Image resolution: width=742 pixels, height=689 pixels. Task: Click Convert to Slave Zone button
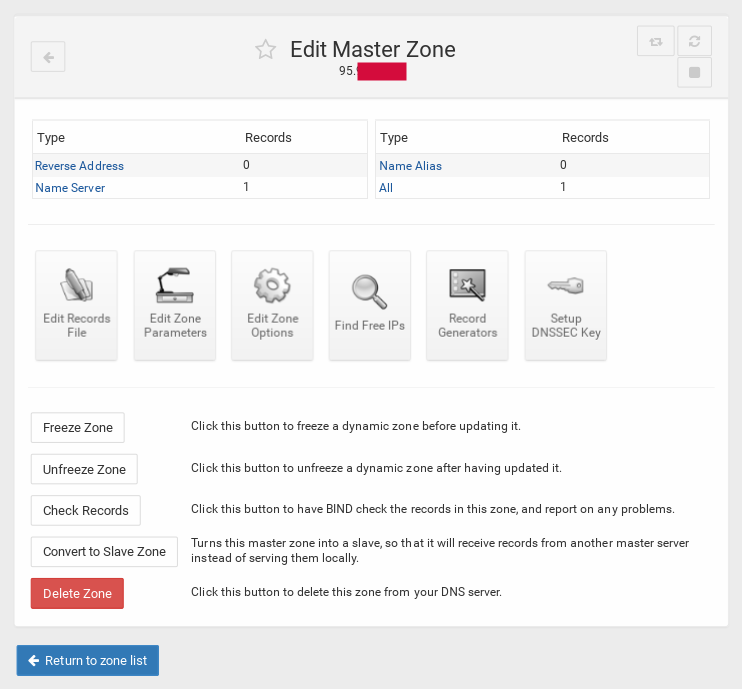[104, 552]
